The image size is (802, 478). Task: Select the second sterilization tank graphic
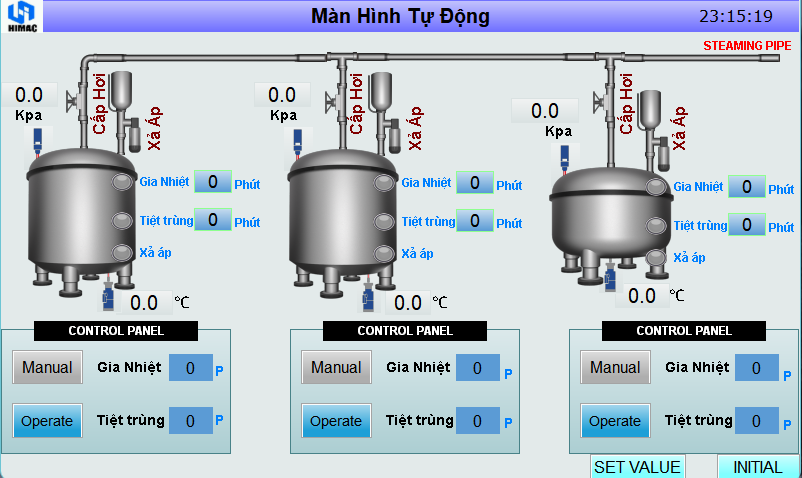[343, 223]
